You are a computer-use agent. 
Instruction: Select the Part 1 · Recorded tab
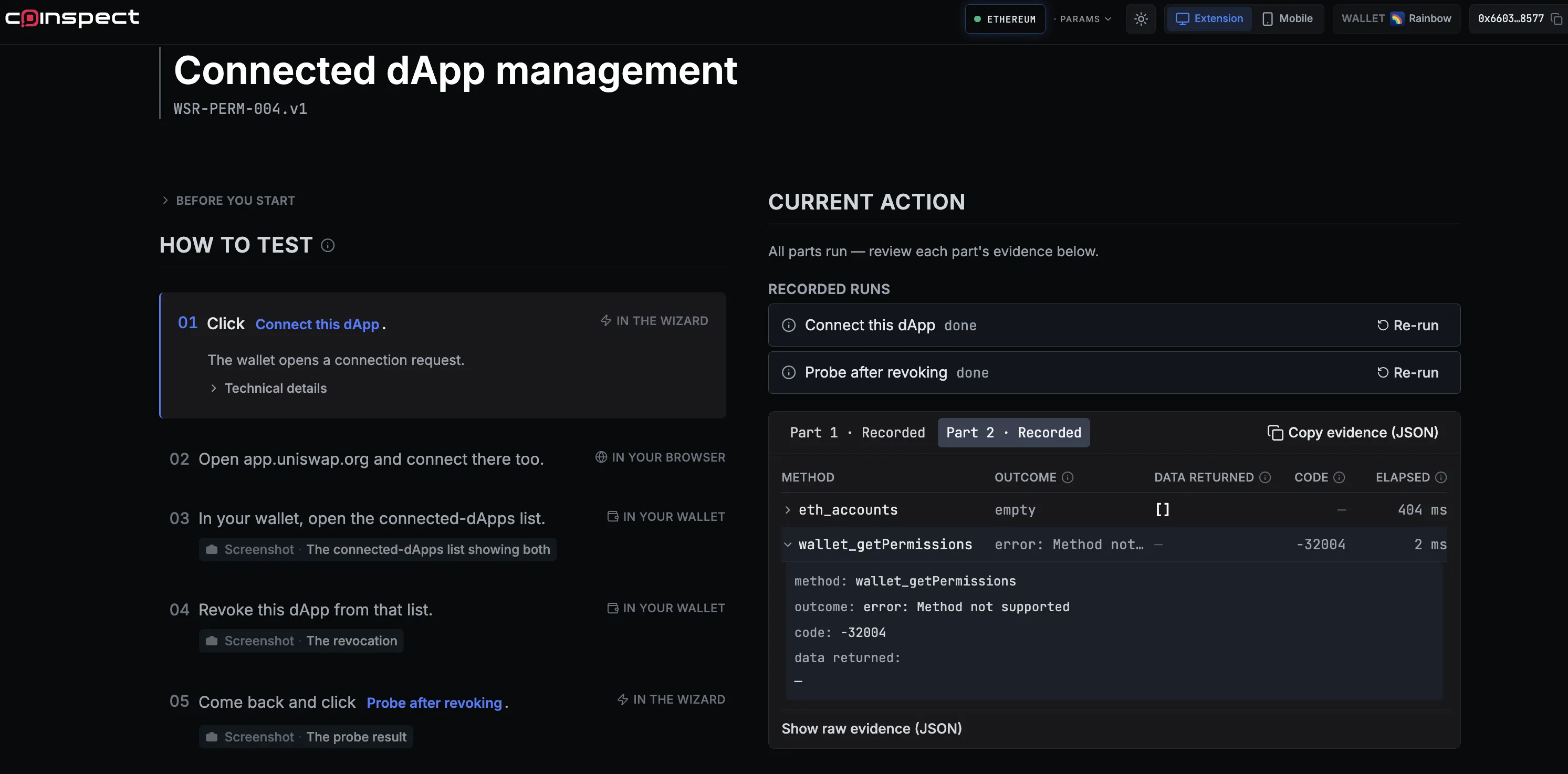[857, 433]
